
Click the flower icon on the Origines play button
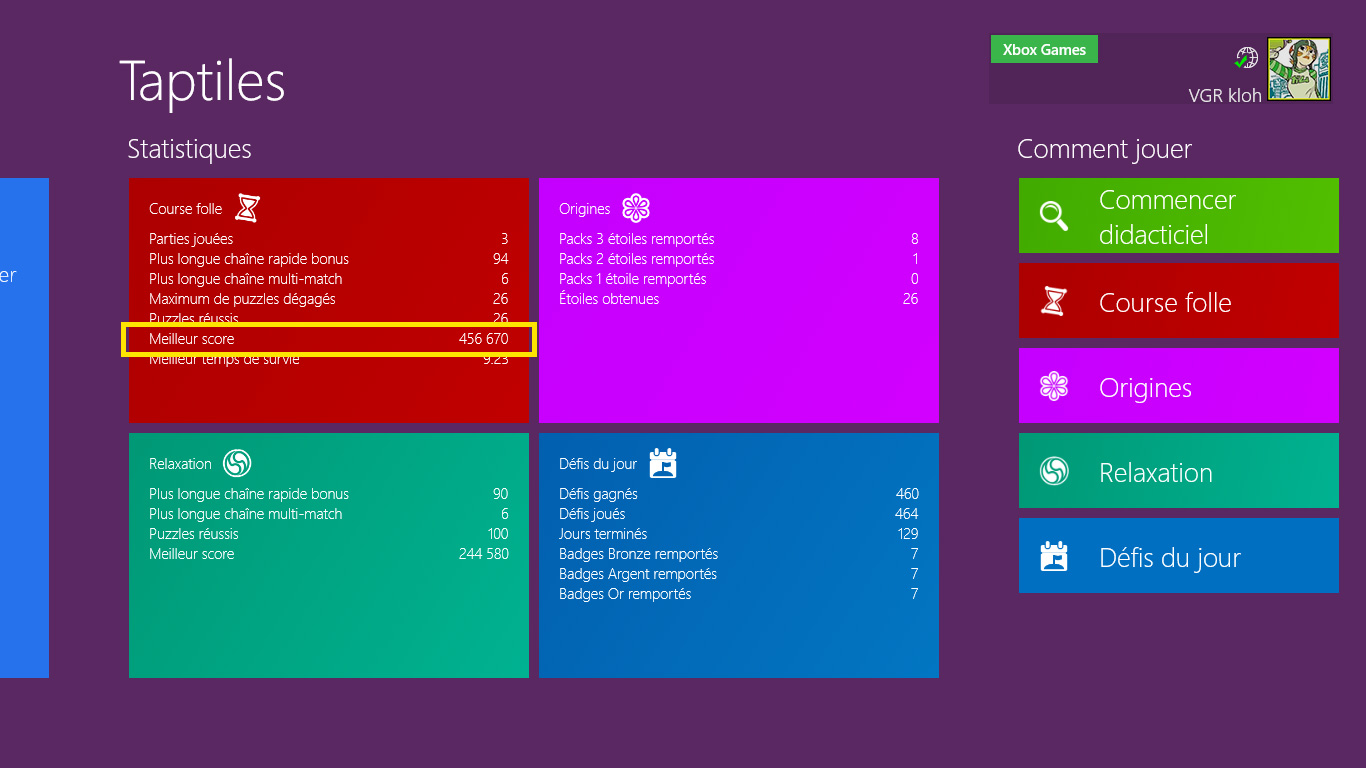(1054, 387)
